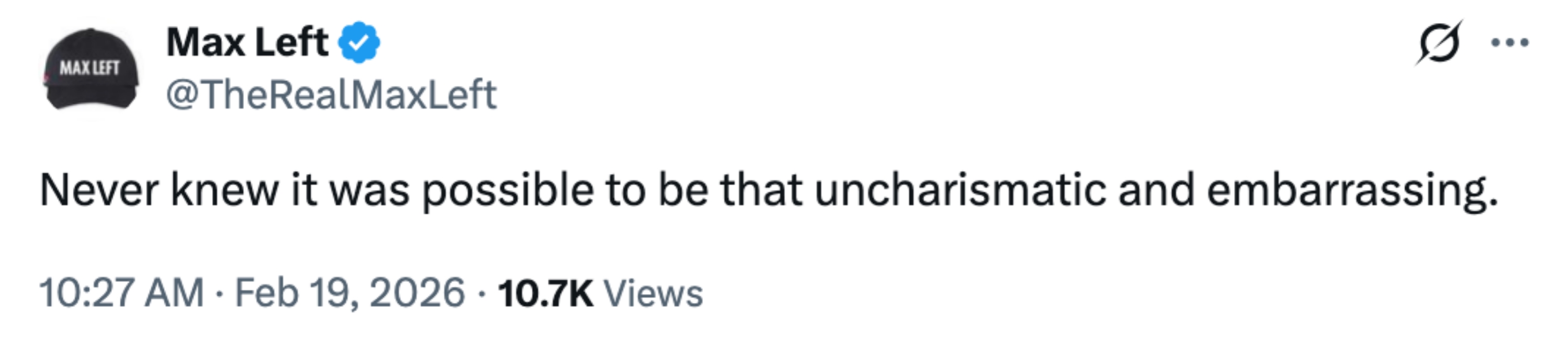The width and height of the screenshot is (1568, 340).
Task: Click the word Left in the display name
Action: click(x=291, y=42)
